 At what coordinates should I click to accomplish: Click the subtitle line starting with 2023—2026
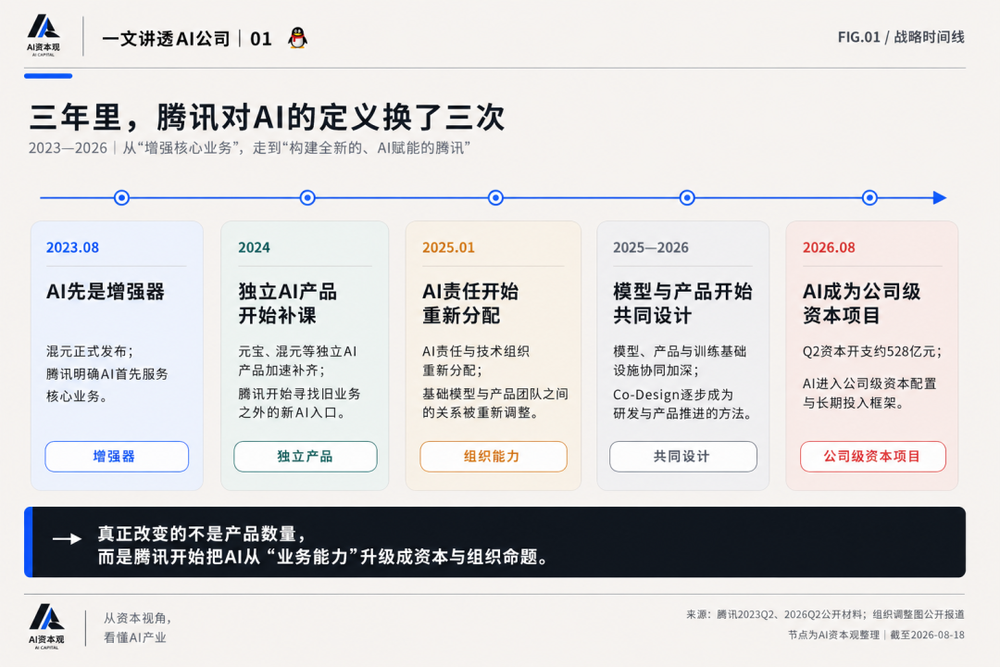coord(249,148)
